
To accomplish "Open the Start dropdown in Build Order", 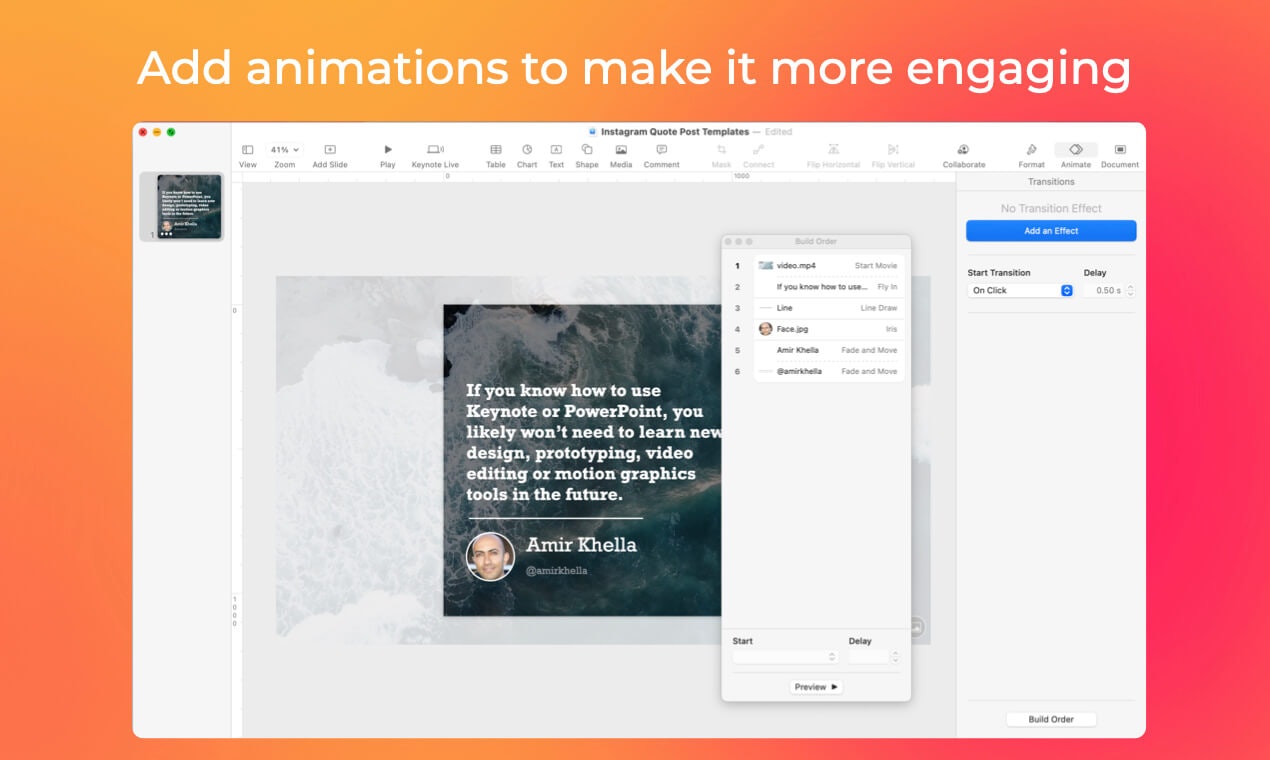I will (x=785, y=657).
